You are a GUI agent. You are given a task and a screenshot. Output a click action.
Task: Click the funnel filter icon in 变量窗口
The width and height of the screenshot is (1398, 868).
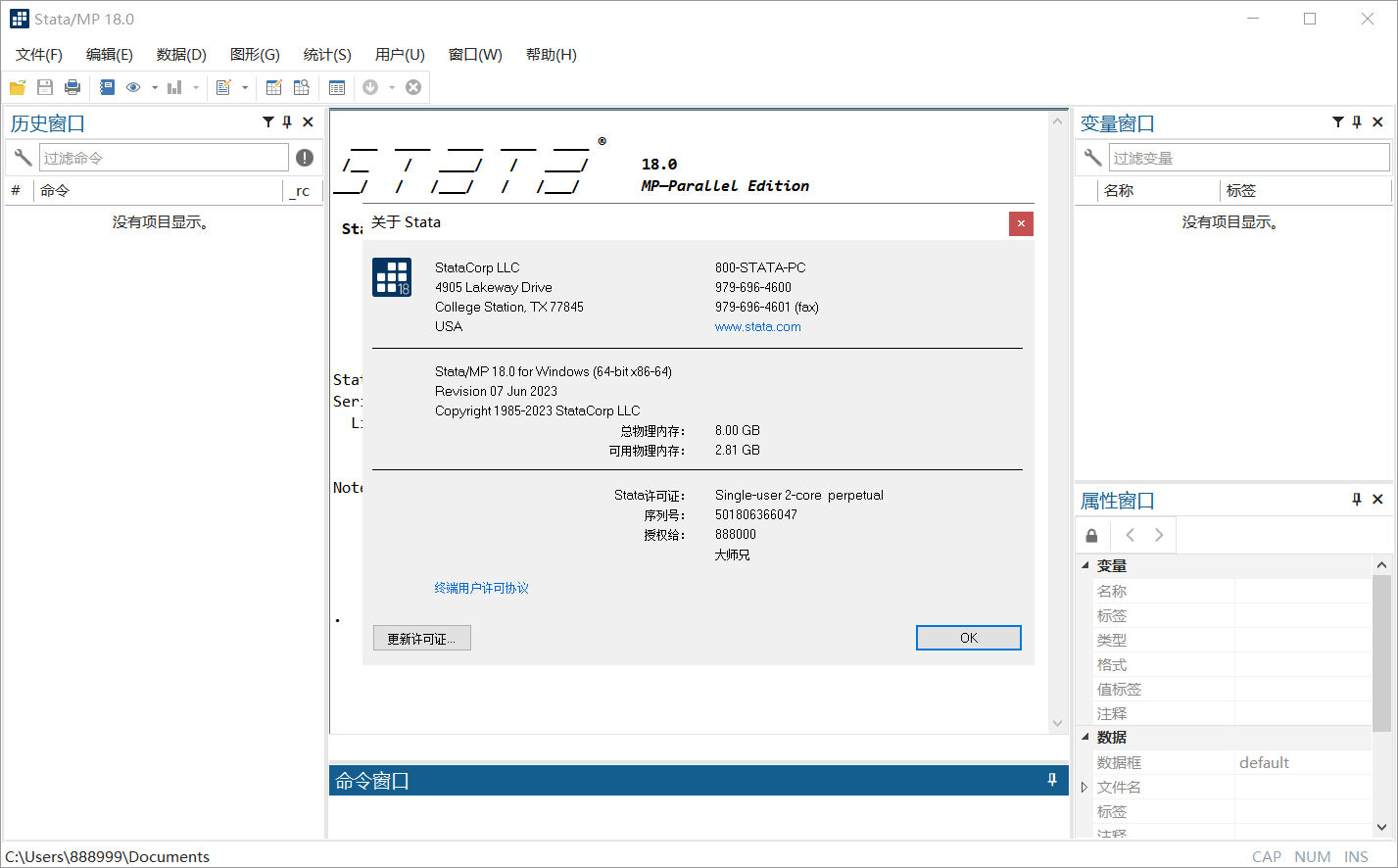1337,122
